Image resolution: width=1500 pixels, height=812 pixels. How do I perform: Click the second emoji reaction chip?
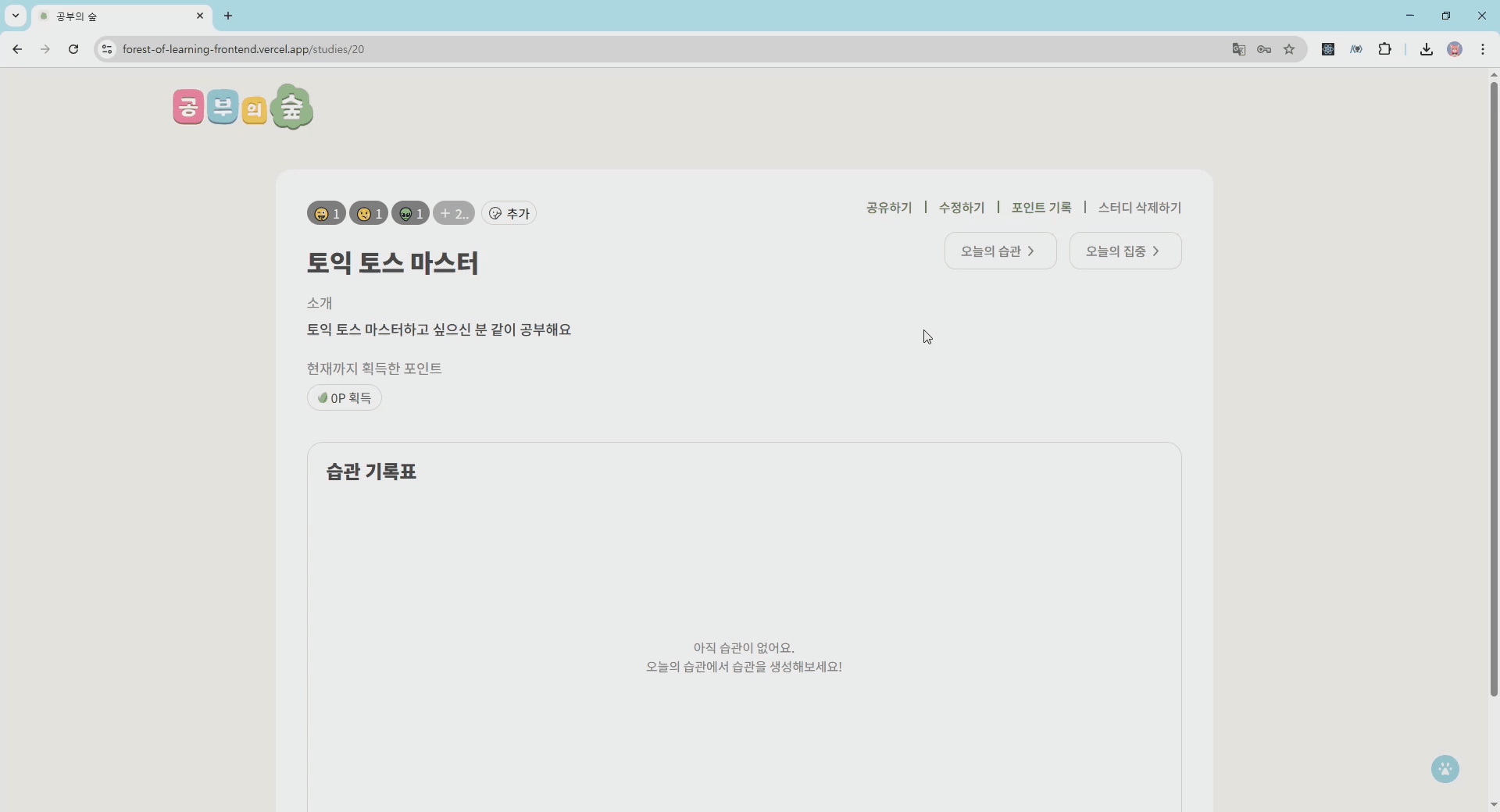click(x=369, y=213)
